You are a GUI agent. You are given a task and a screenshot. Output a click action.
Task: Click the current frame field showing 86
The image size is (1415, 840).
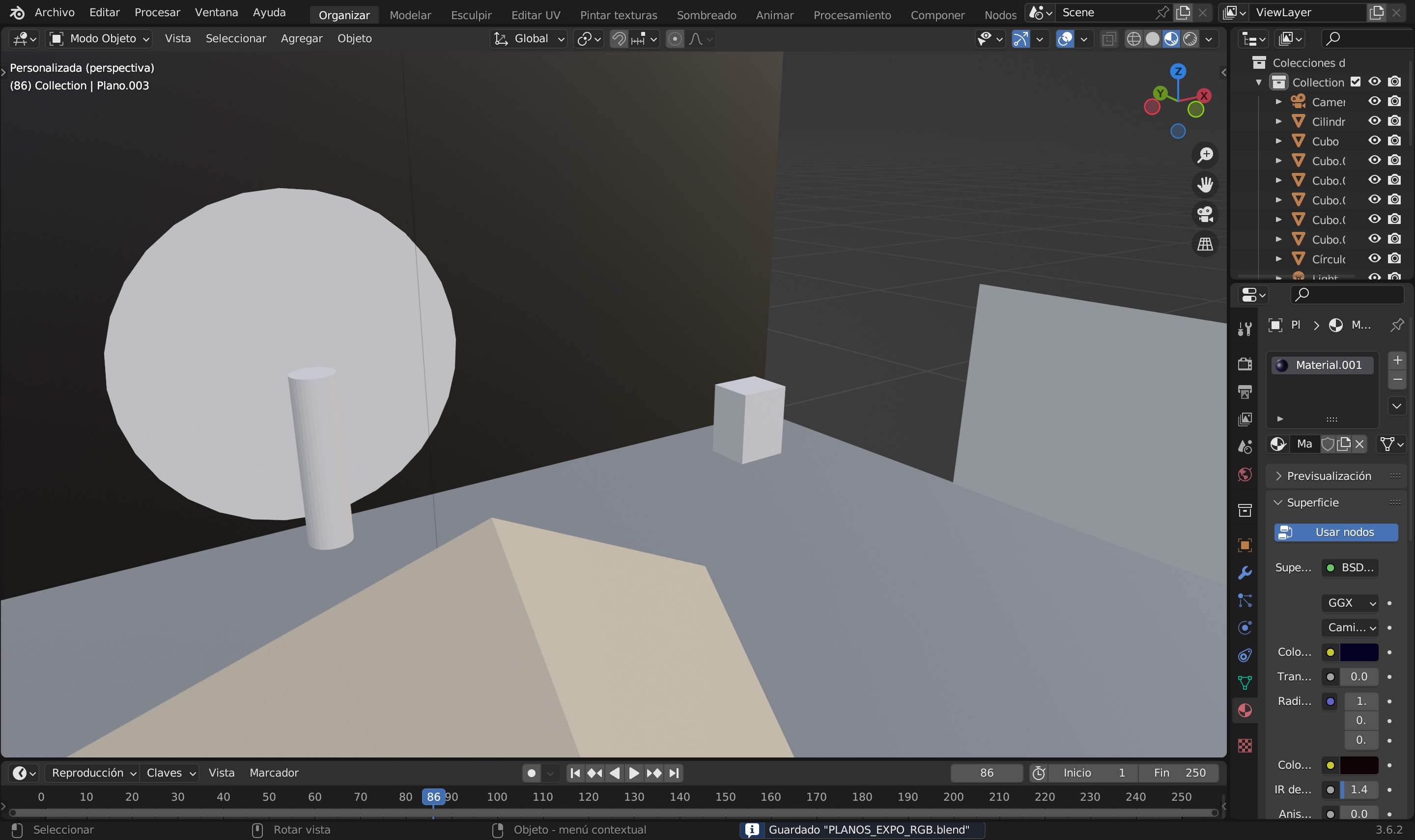986,773
